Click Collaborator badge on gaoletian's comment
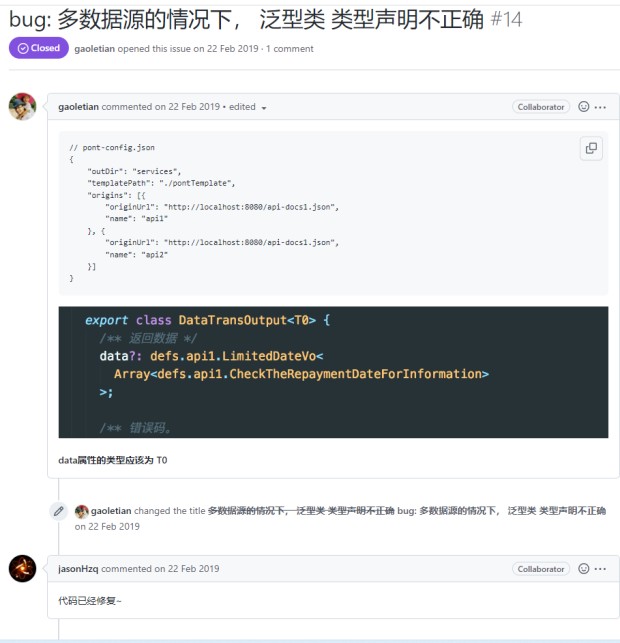 tap(541, 107)
